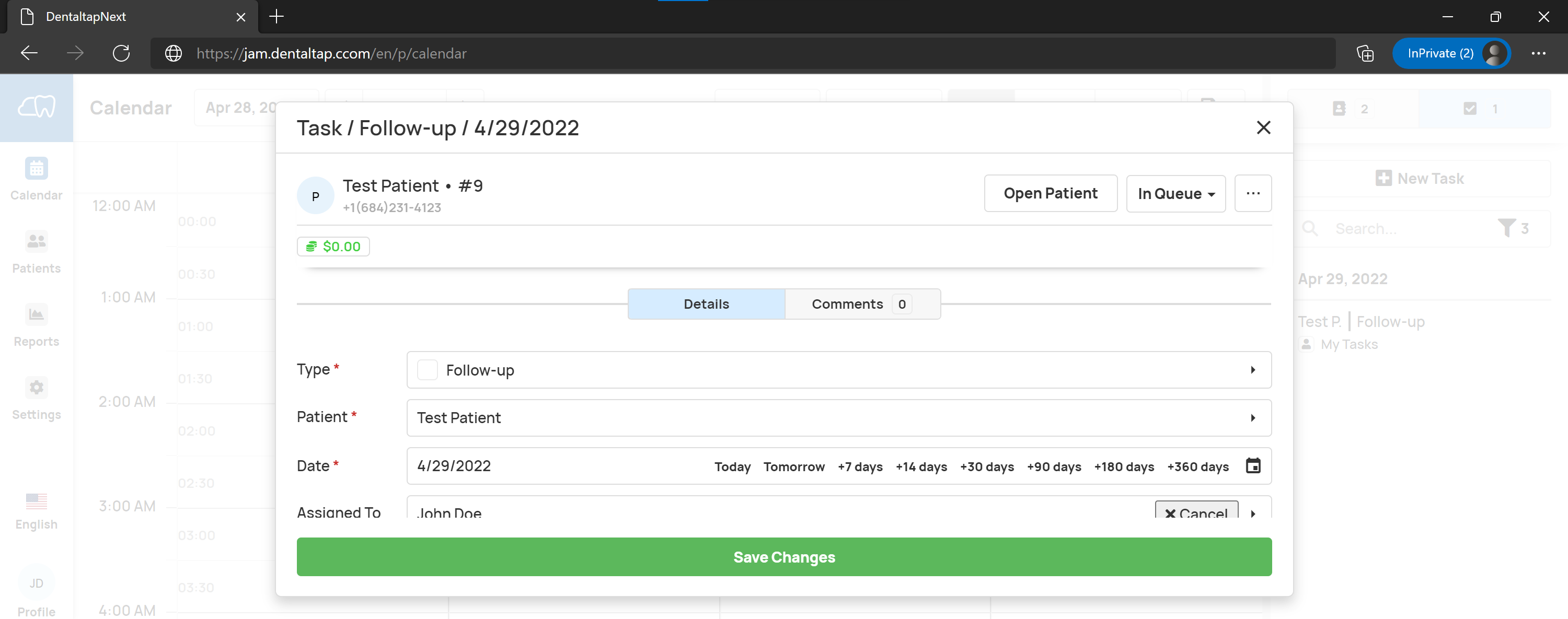
Task: Expand the Patient Test Patient dropdown
Action: tap(839, 418)
